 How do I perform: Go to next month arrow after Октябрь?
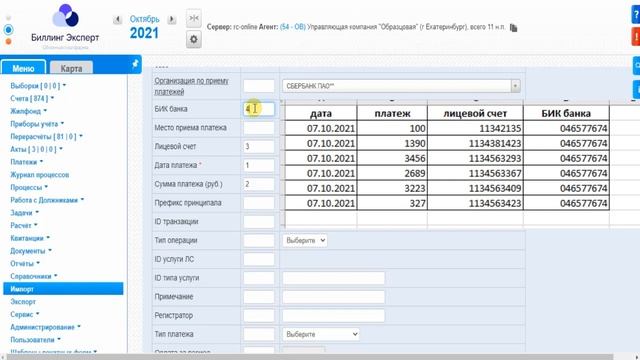[172, 19]
